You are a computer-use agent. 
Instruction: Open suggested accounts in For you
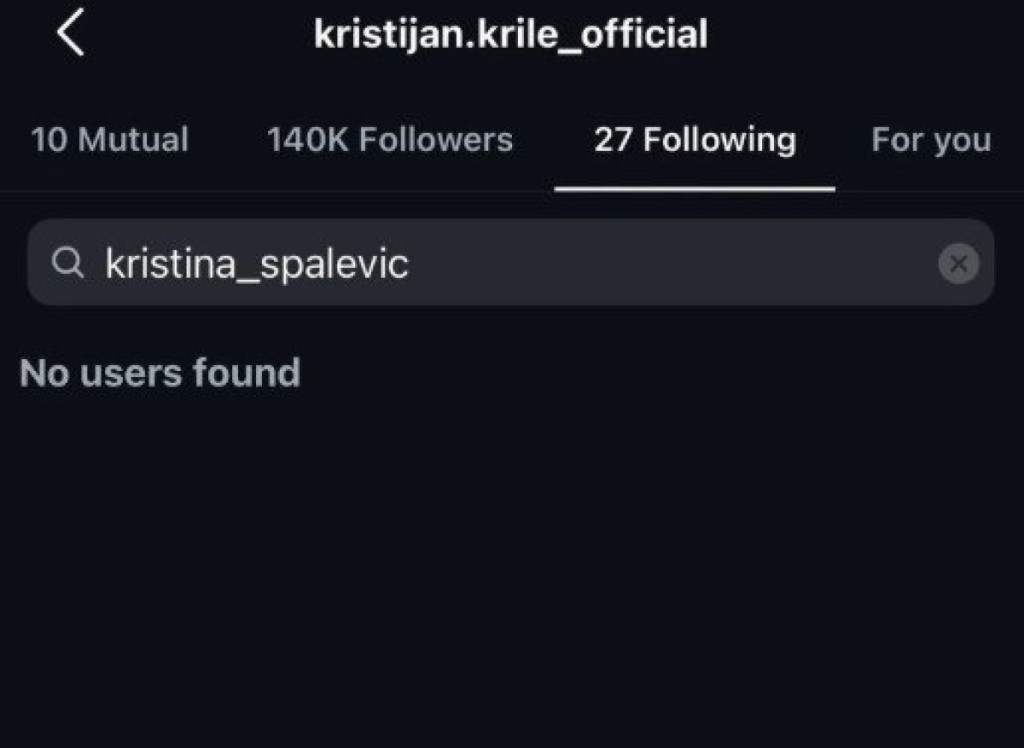pyautogui.click(x=931, y=140)
